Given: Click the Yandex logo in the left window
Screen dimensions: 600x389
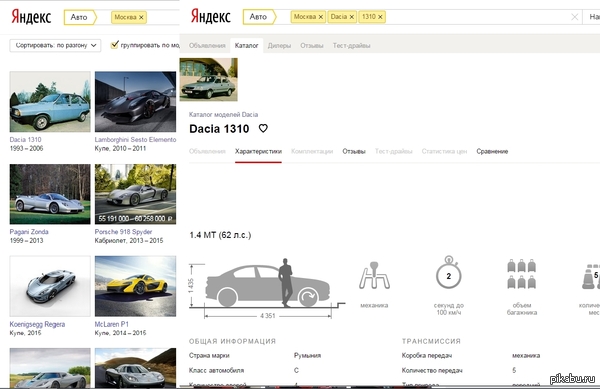Looking at the screenshot, I should 31,17.
